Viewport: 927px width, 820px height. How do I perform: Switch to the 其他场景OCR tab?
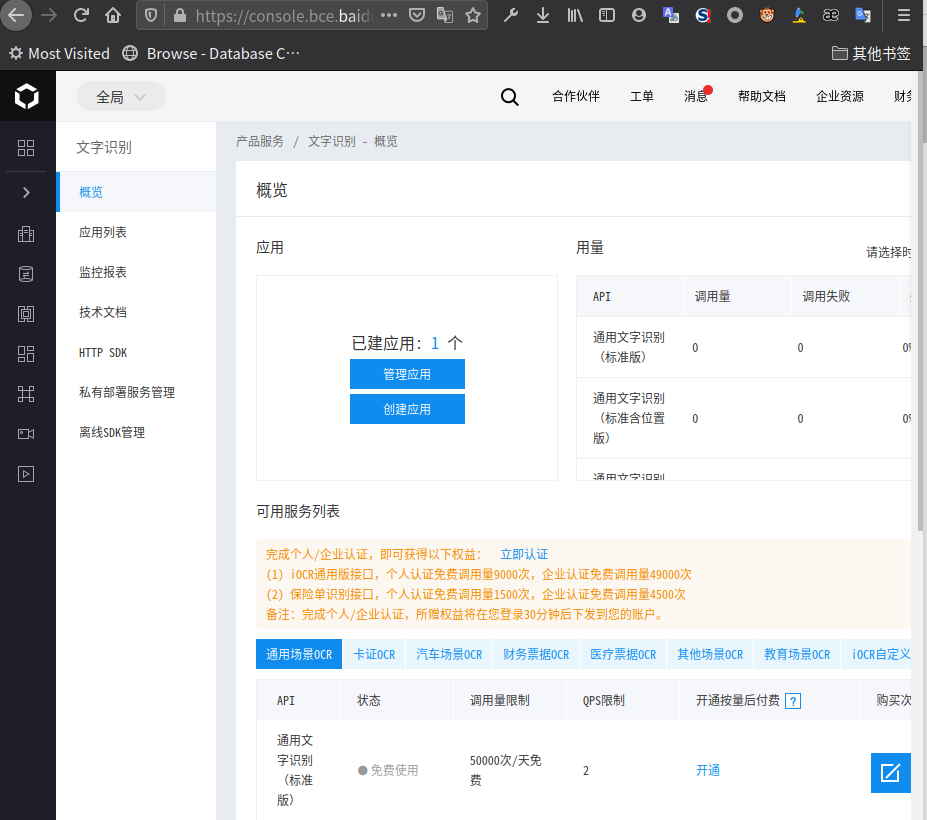[x=710, y=654]
